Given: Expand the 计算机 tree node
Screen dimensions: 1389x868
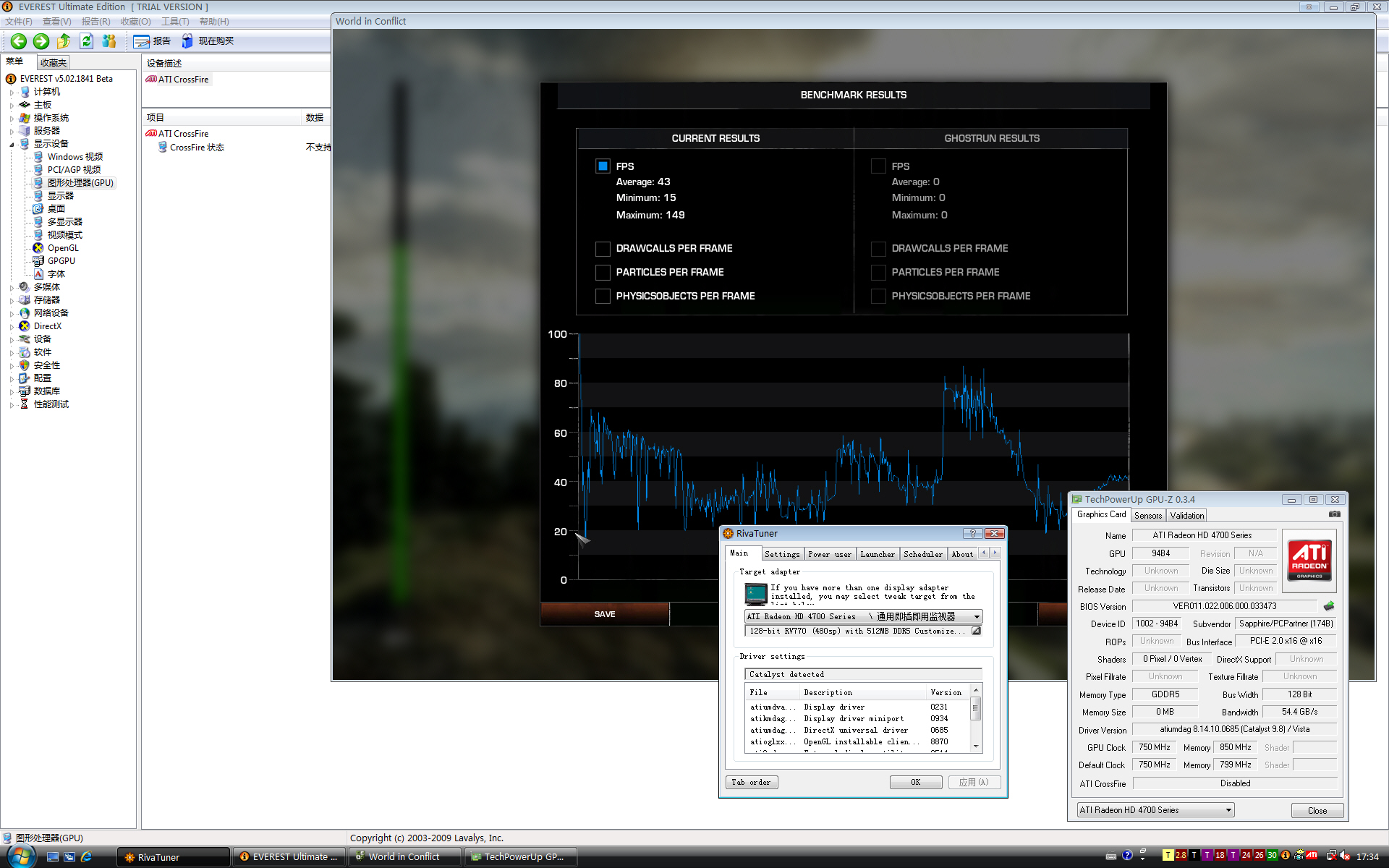Looking at the screenshot, I should (12, 92).
